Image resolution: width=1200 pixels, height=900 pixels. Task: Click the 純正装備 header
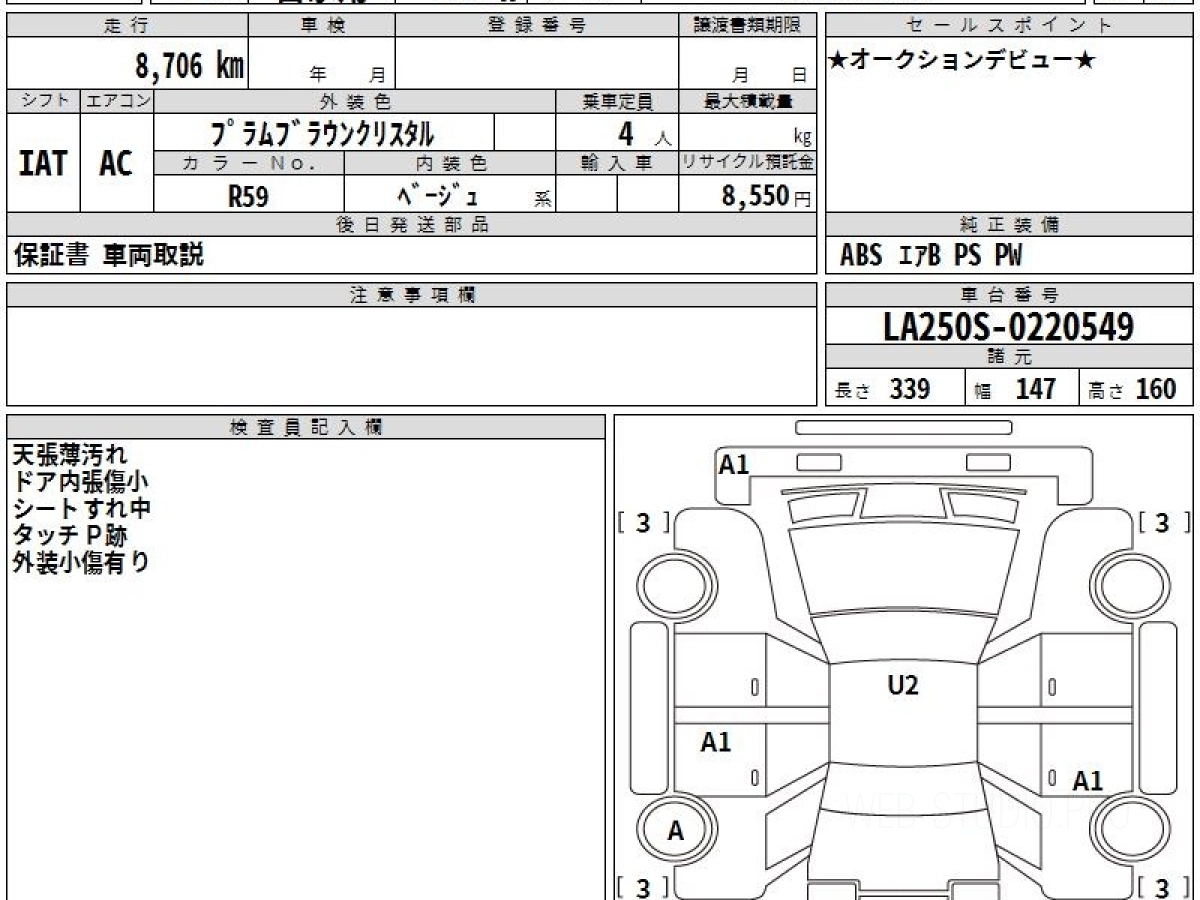1010,225
